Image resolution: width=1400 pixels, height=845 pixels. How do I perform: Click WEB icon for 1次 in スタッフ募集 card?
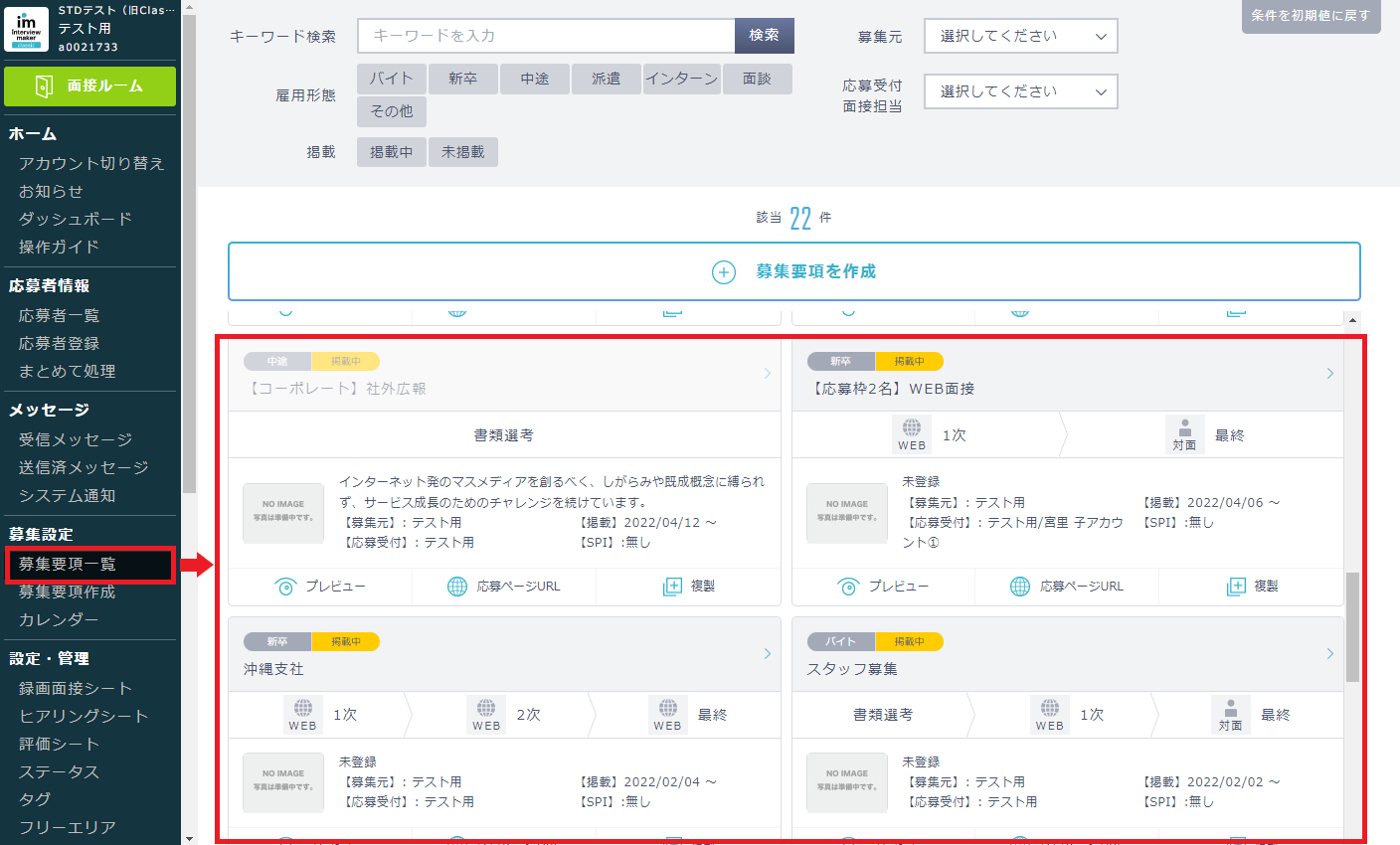[x=1050, y=715]
